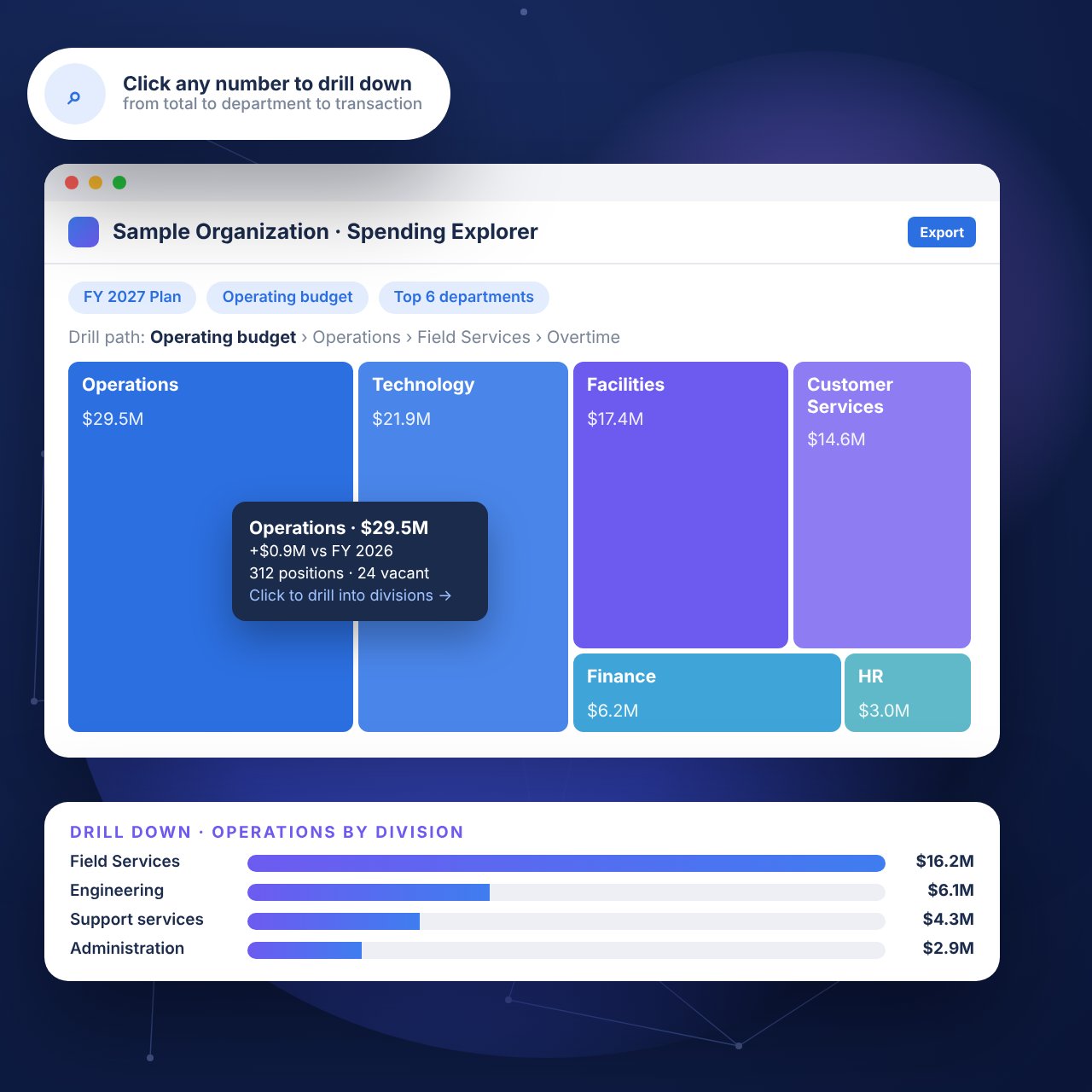Click the $6.1M Engineering value
Image resolution: width=1092 pixels, height=1092 pixels.
click(x=950, y=890)
